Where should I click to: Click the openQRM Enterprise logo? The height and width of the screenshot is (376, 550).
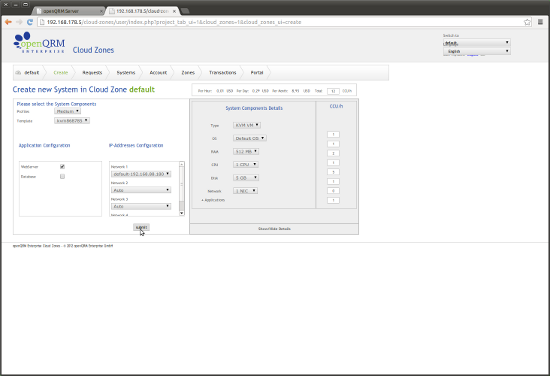[39, 43]
